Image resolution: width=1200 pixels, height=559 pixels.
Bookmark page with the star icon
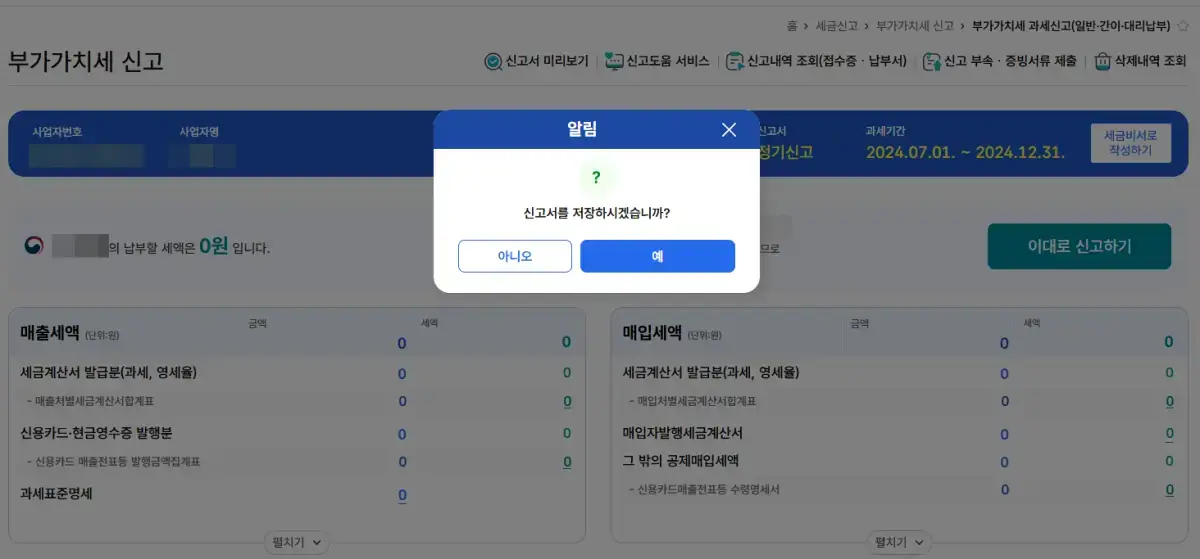coord(1183,26)
